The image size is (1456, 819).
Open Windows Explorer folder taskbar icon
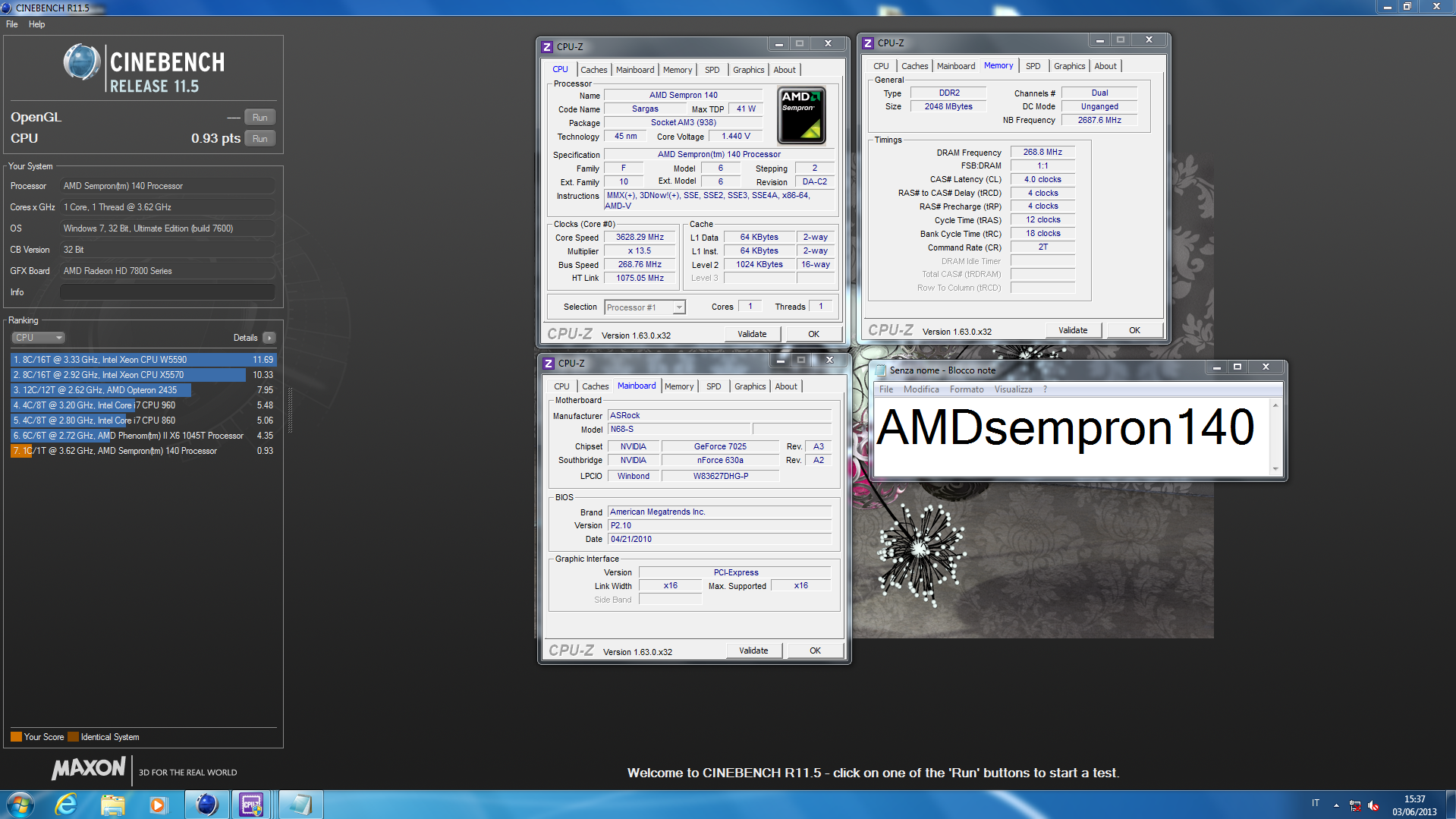[x=112, y=805]
